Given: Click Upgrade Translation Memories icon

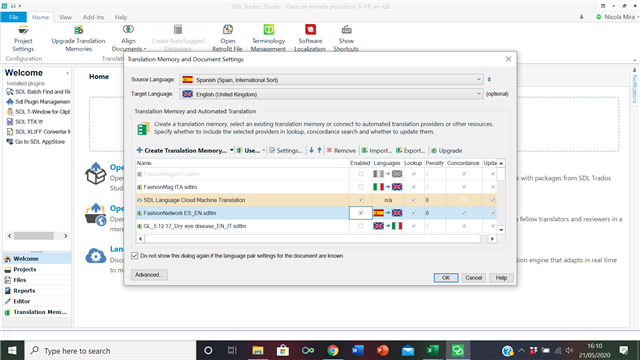Looking at the screenshot, I should tap(78, 30).
